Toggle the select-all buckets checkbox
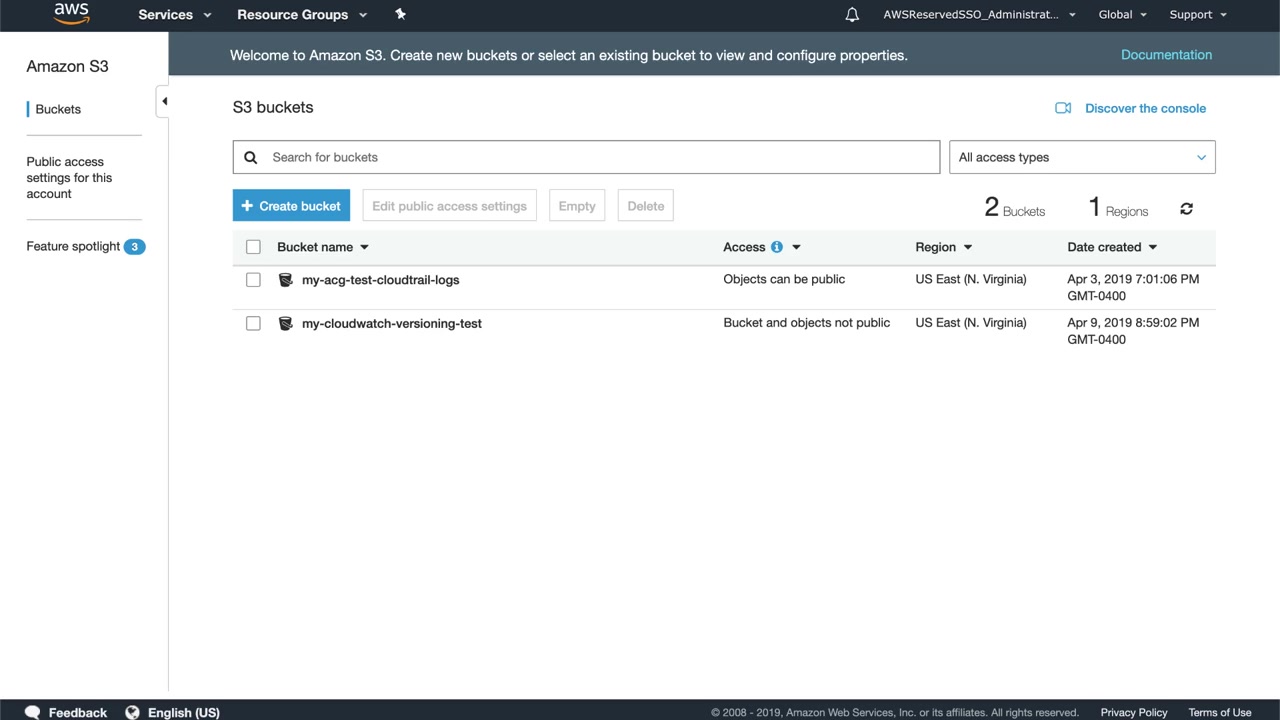Image resolution: width=1280 pixels, height=720 pixels. (253, 247)
